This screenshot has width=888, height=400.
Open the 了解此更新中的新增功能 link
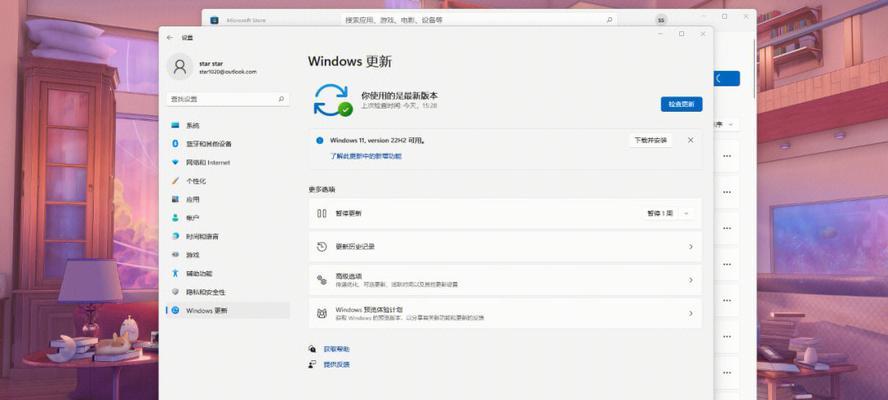[x=366, y=156]
